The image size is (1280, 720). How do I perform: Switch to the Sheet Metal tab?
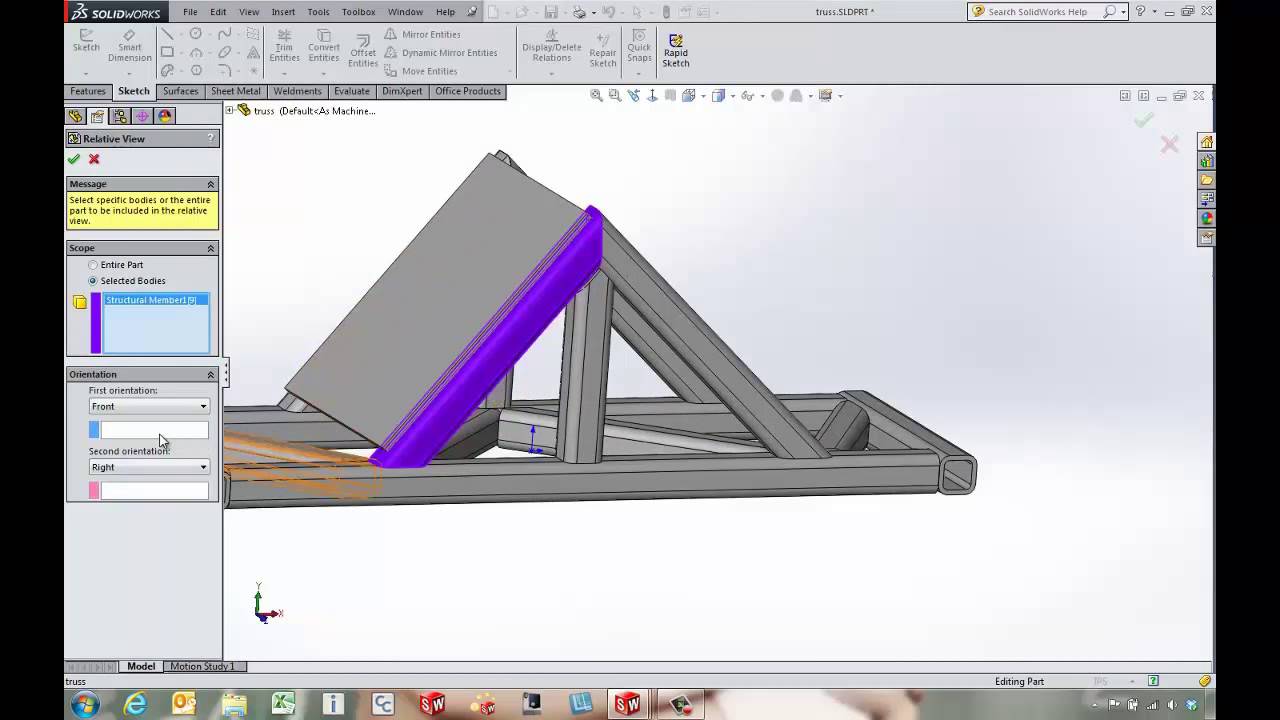pos(236,91)
